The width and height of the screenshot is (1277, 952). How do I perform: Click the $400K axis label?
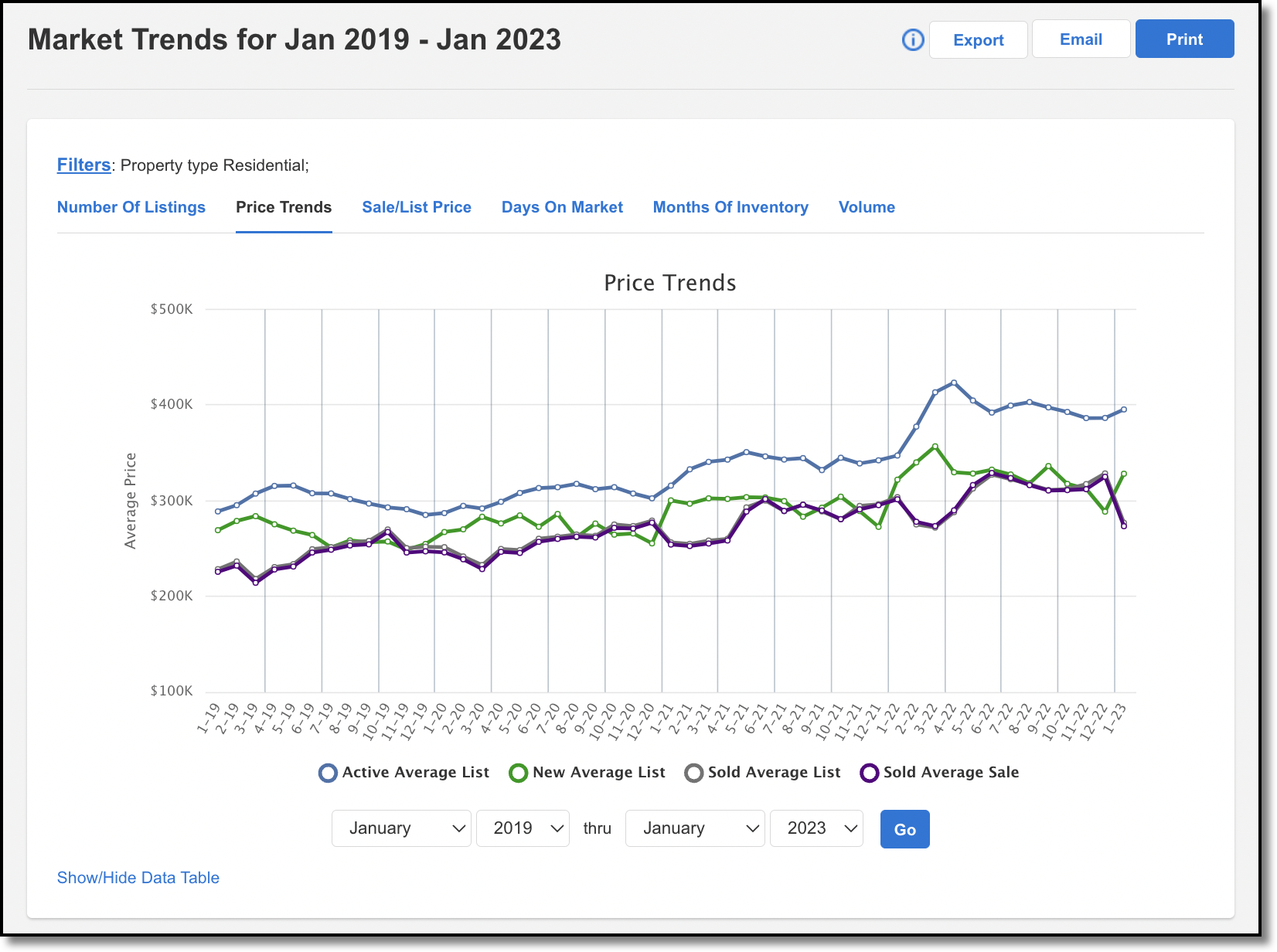click(x=172, y=404)
